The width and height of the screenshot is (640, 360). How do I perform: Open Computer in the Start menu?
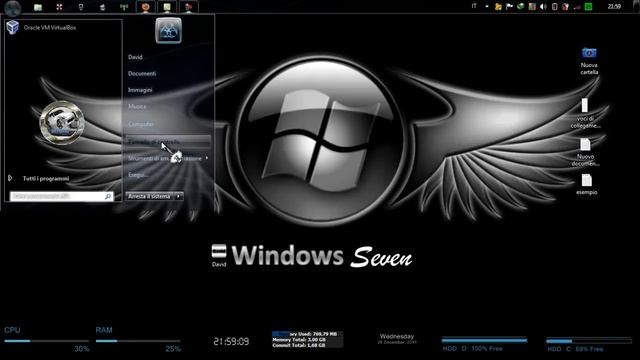141,124
